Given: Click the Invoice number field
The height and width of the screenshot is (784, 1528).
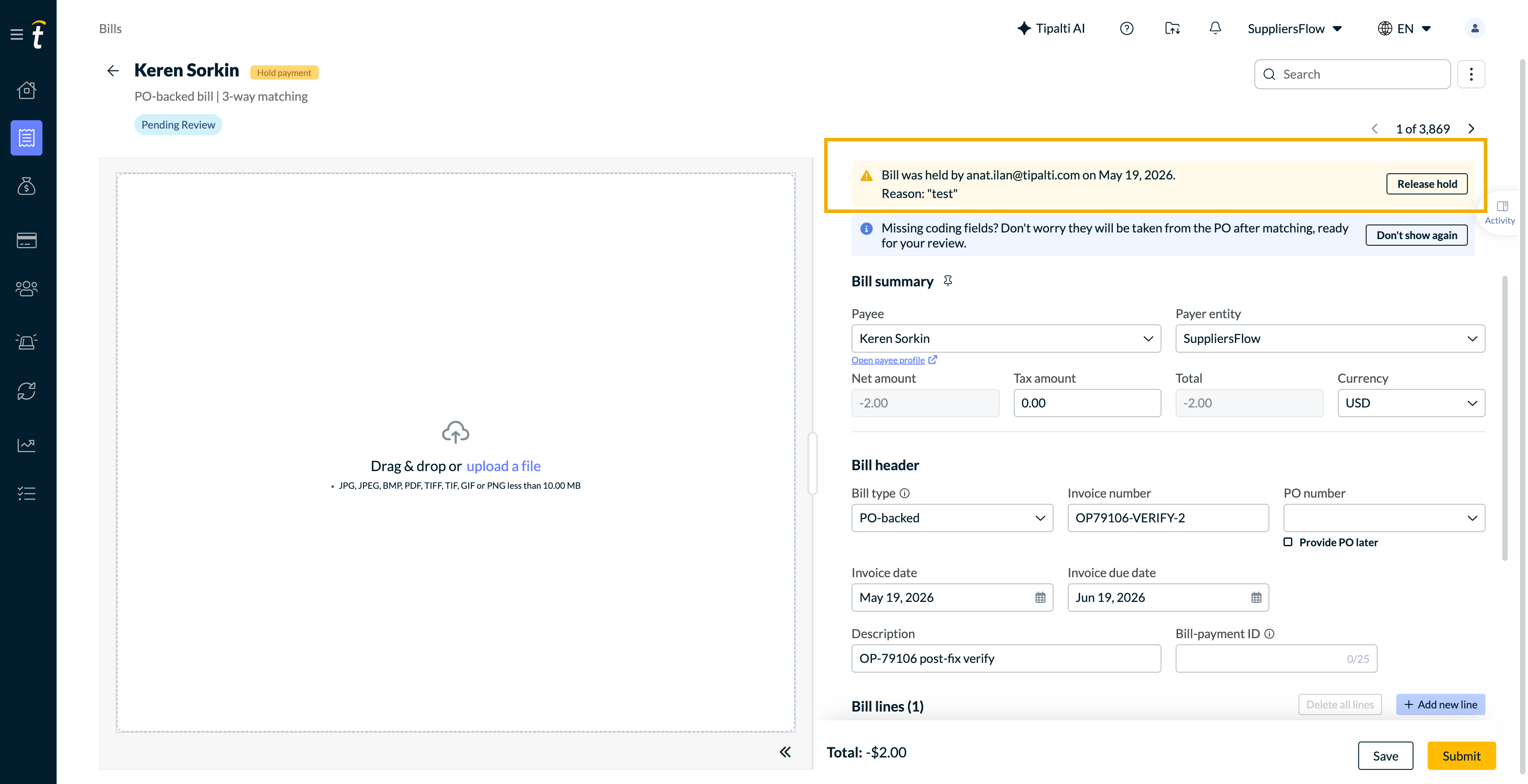Looking at the screenshot, I should click(1168, 518).
